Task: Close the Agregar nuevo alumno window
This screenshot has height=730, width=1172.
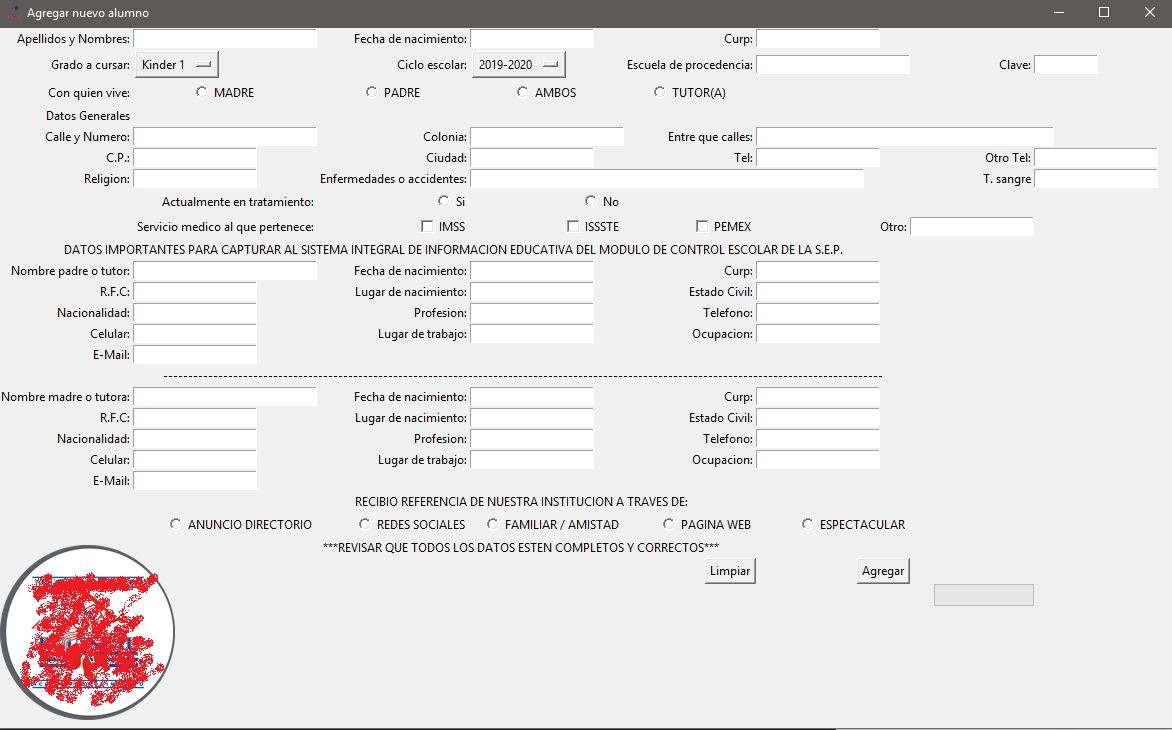Action: coord(1150,13)
